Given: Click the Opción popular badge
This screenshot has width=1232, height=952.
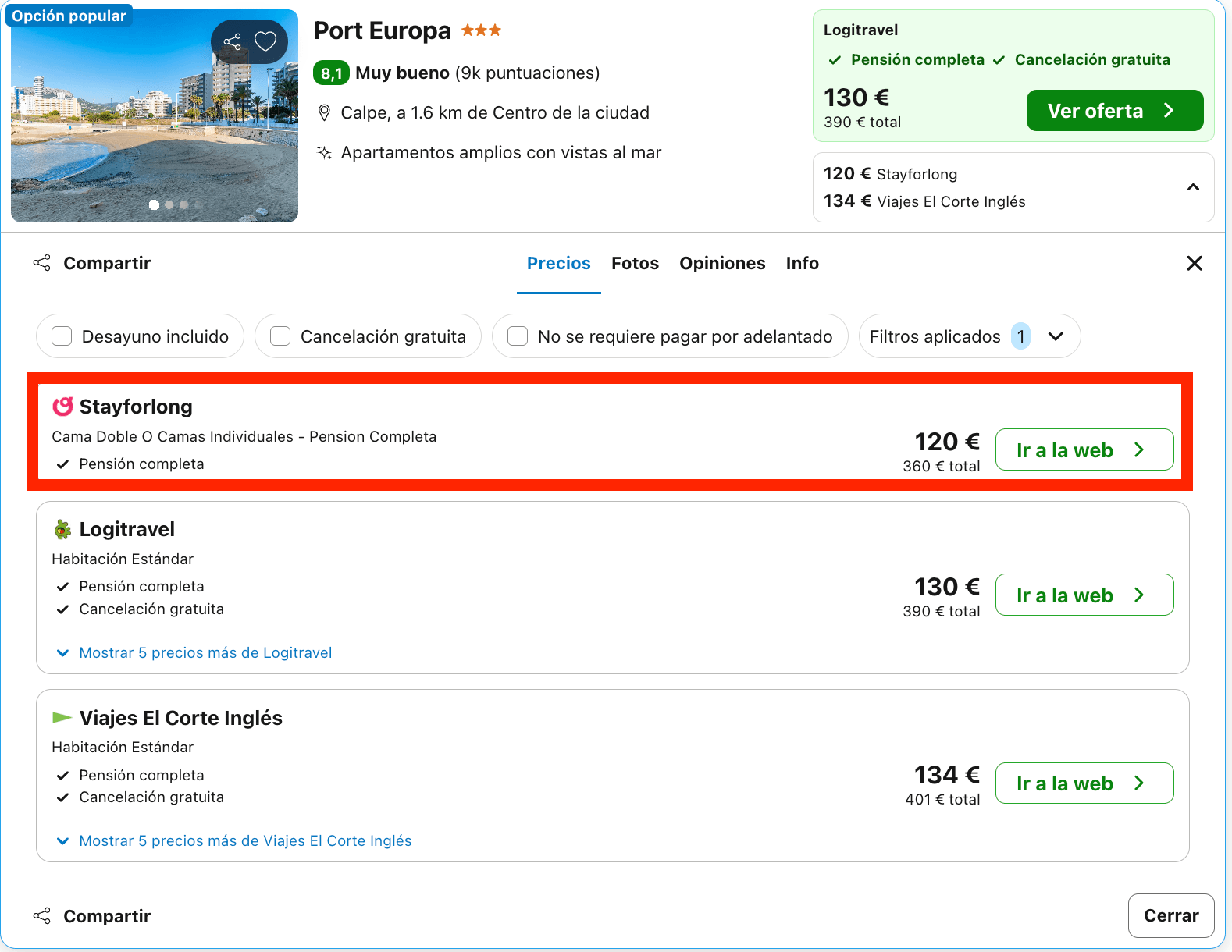Looking at the screenshot, I should click(x=69, y=16).
